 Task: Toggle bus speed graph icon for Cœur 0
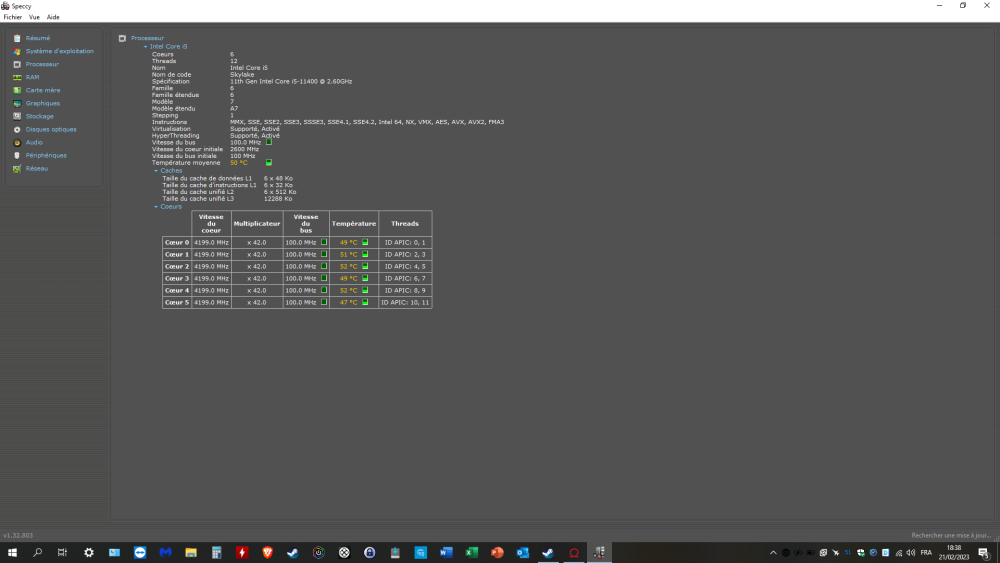click(x=323, y=242)
